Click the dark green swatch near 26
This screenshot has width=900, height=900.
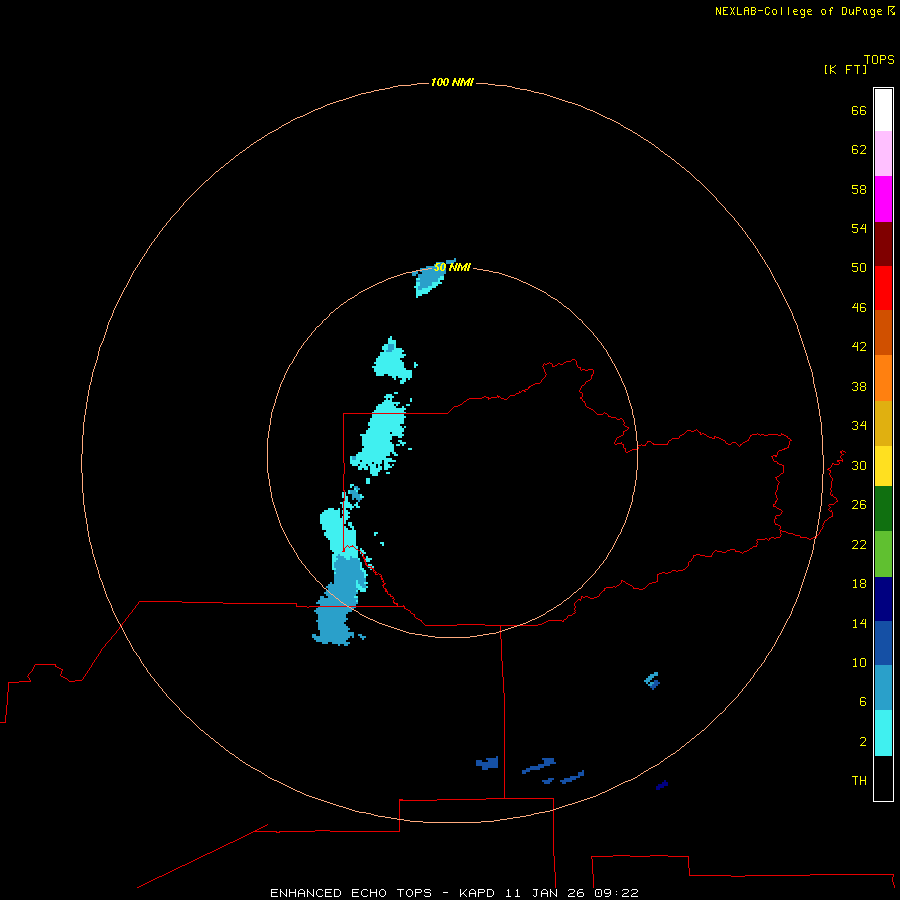click(x=883, y=509)
